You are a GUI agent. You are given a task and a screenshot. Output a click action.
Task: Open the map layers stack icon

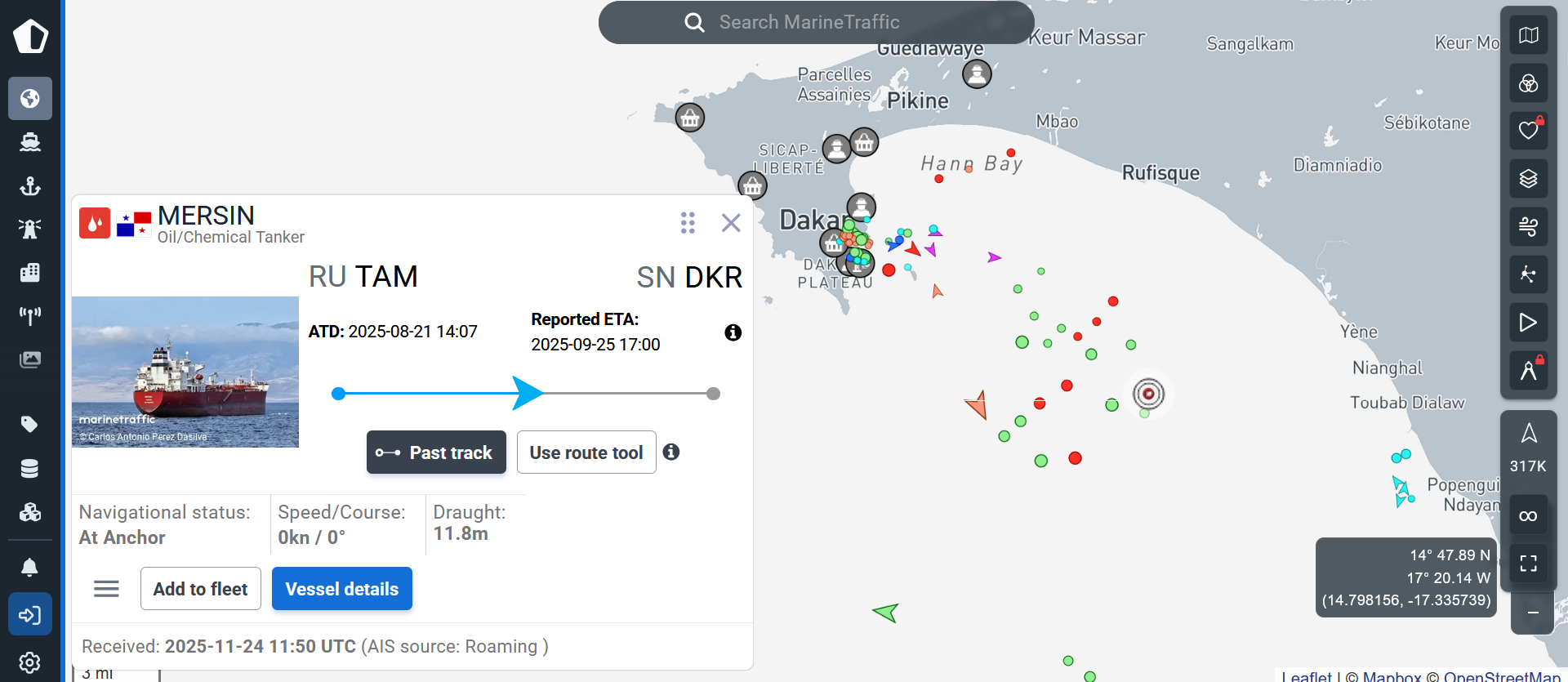[1528, 179]
